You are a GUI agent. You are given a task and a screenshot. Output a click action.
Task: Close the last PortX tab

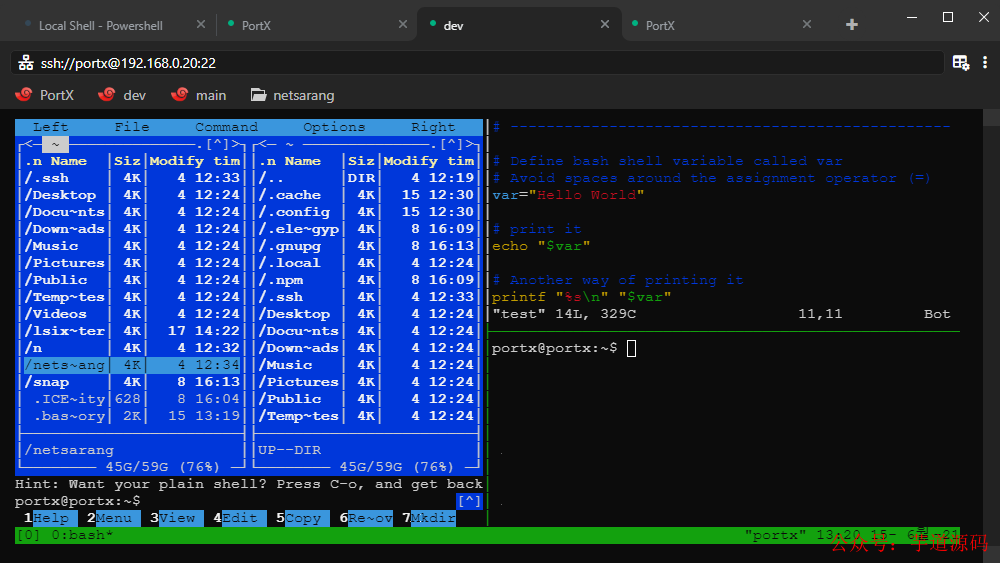click(807, 24)
